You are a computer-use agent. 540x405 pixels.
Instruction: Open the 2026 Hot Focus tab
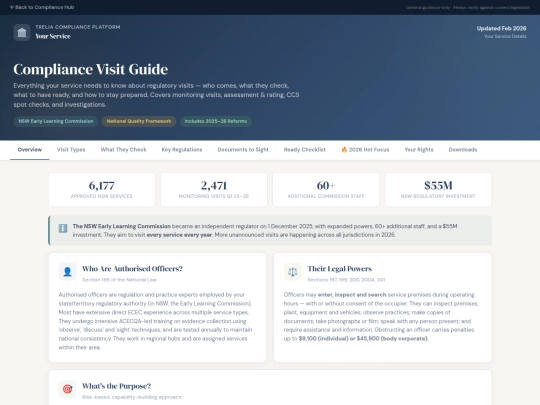click(365, 149)
